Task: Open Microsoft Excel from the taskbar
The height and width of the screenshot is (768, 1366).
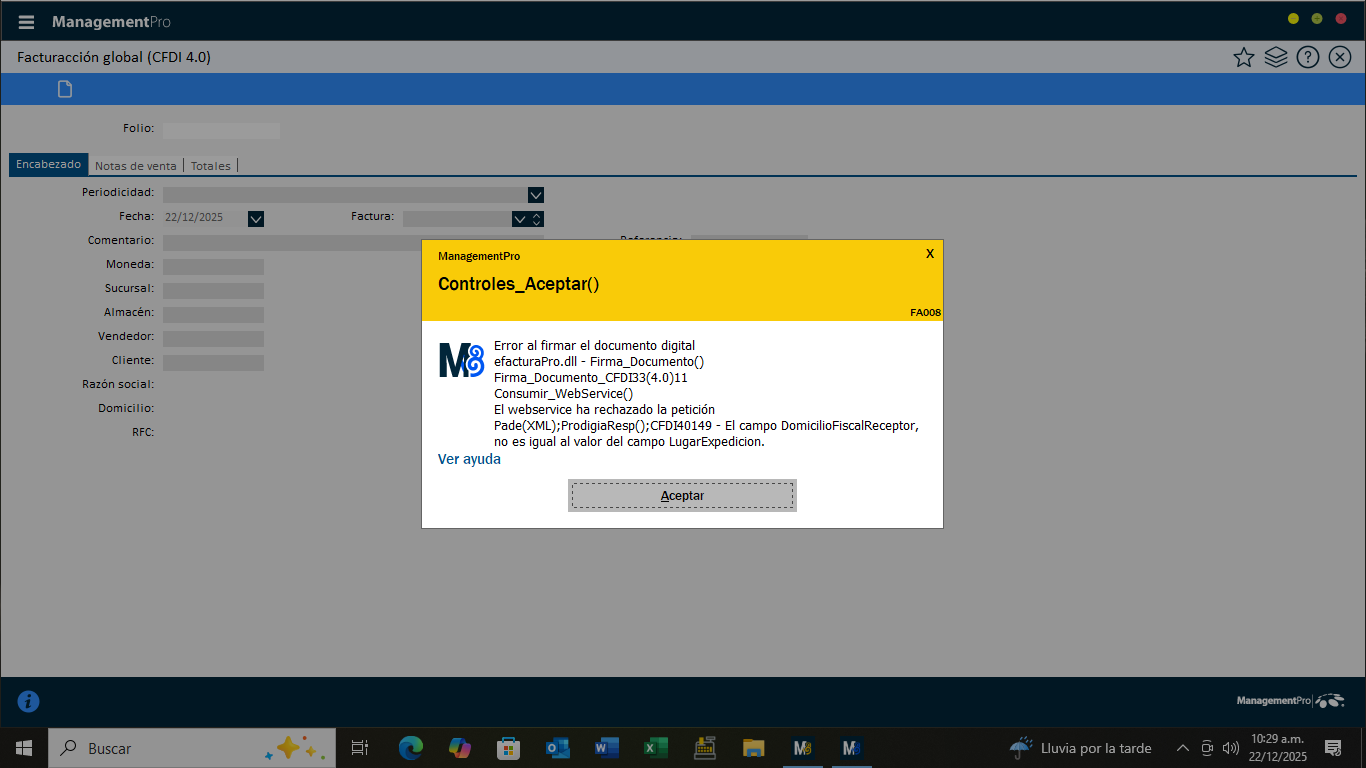Action: pyautogui.click(x=655, y=748)
